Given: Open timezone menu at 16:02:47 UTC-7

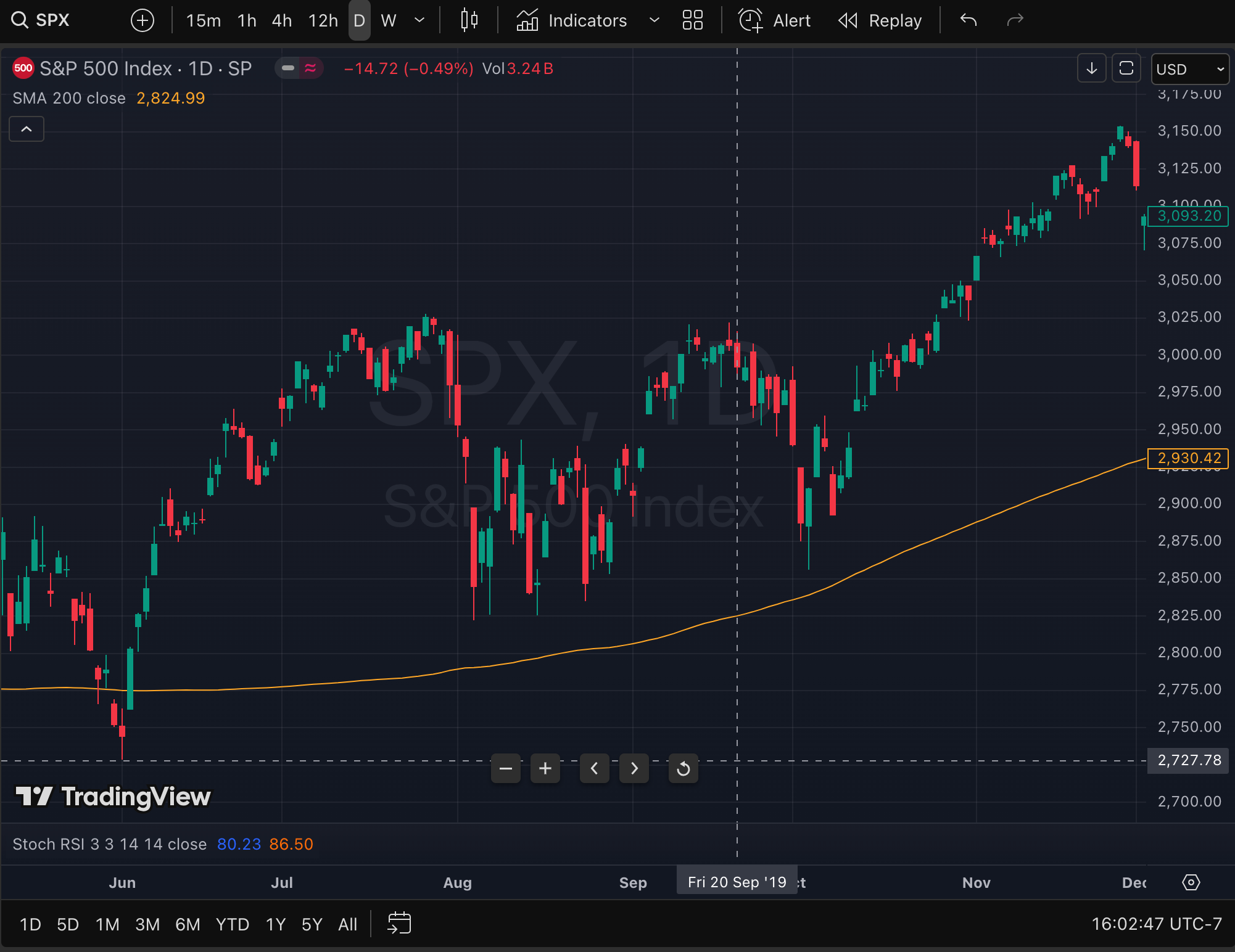Looking at the screenshot, I should click(1157, 924).
